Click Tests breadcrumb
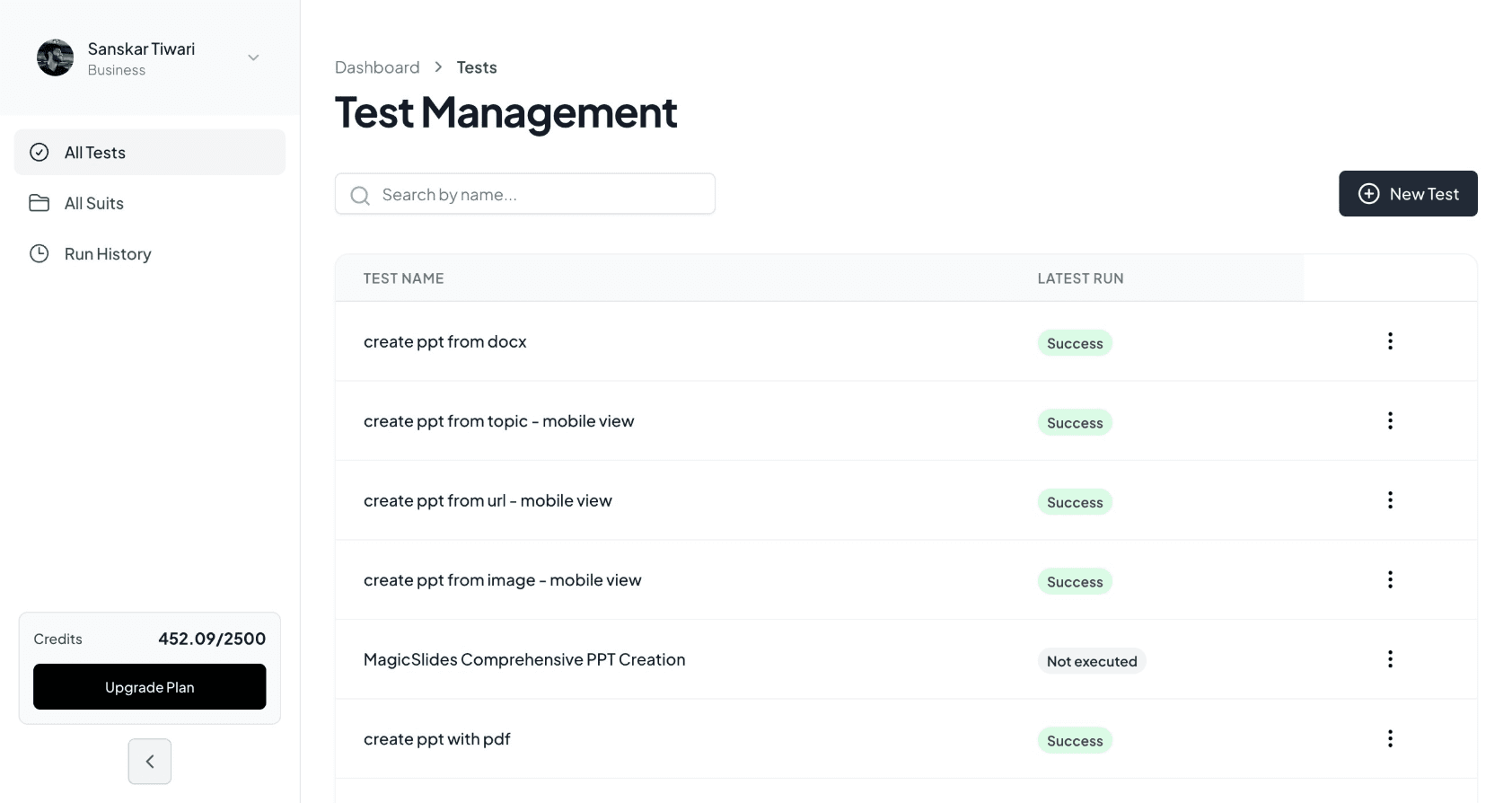Image resolution: width=1512 pixels, height=803 pixels. coord(477,67)
